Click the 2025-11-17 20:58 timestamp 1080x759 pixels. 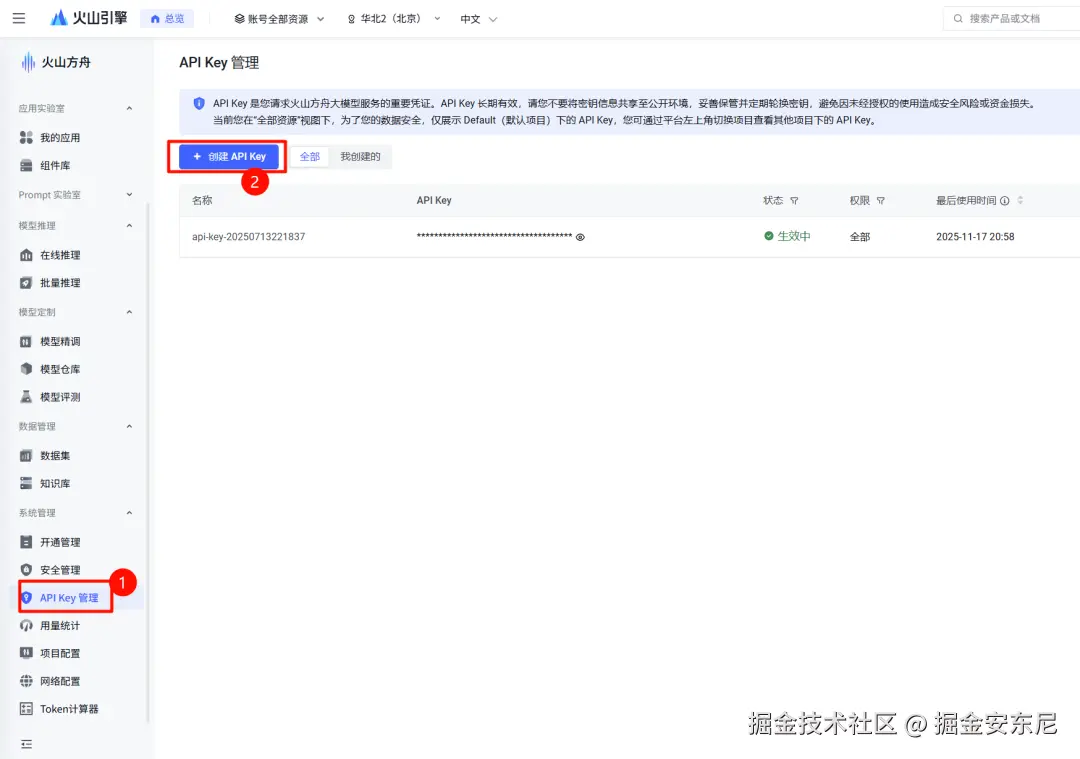click(x=975, y=236)
